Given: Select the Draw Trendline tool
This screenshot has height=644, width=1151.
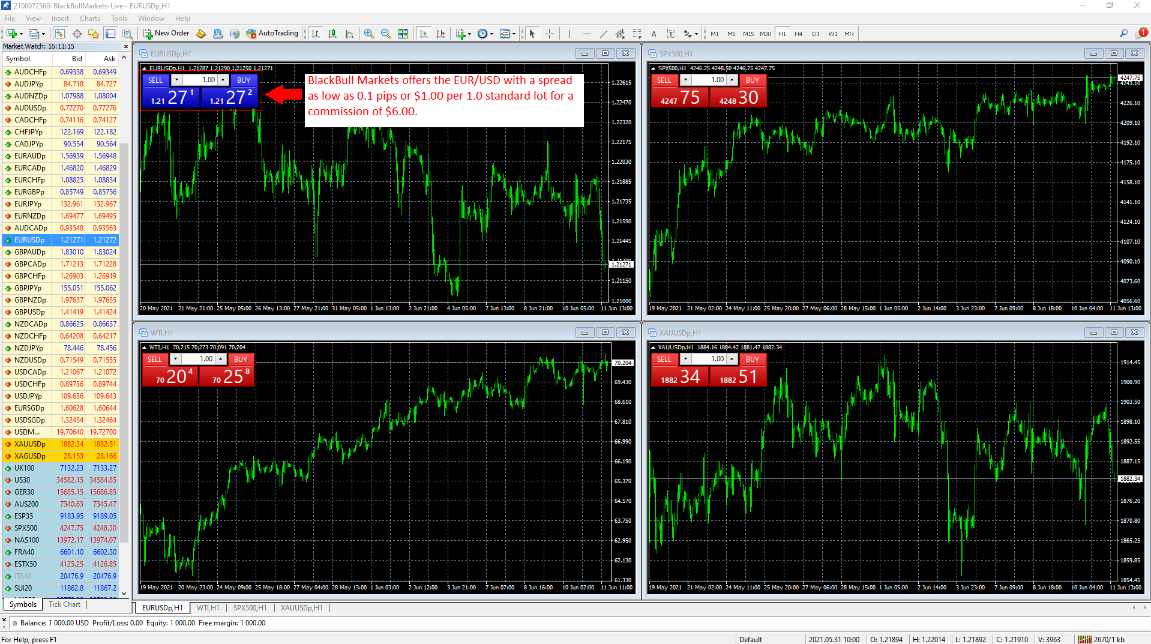Looking at the screenshot, I should point(603,33).
